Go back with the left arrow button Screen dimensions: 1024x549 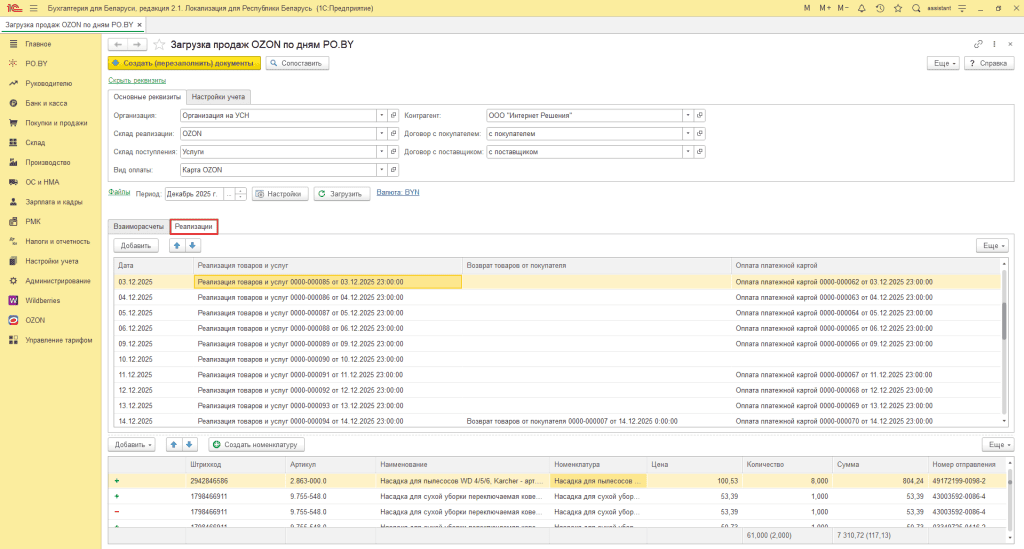118,44
